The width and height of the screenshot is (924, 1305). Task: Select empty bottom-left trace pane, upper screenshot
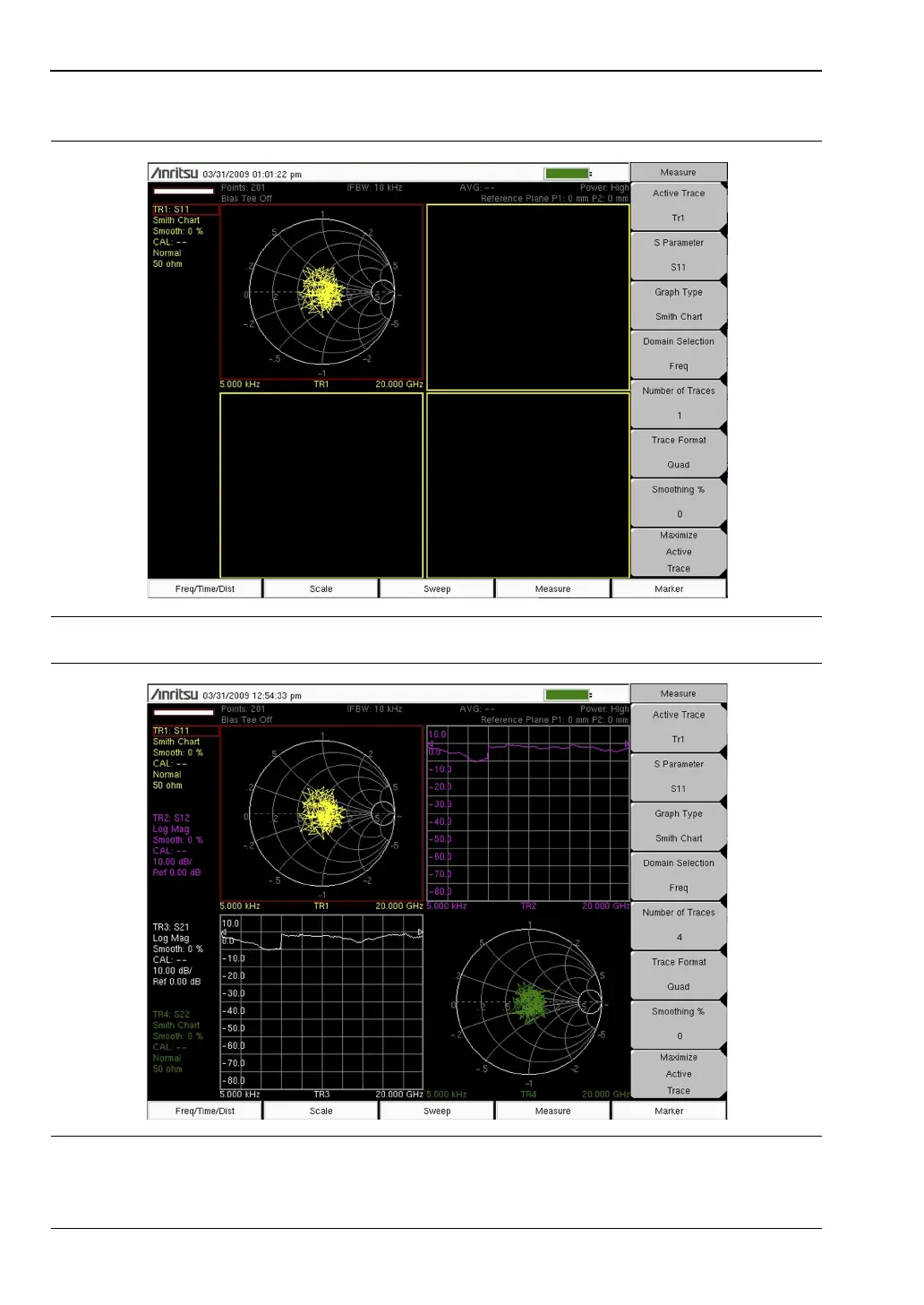(321, 485)
